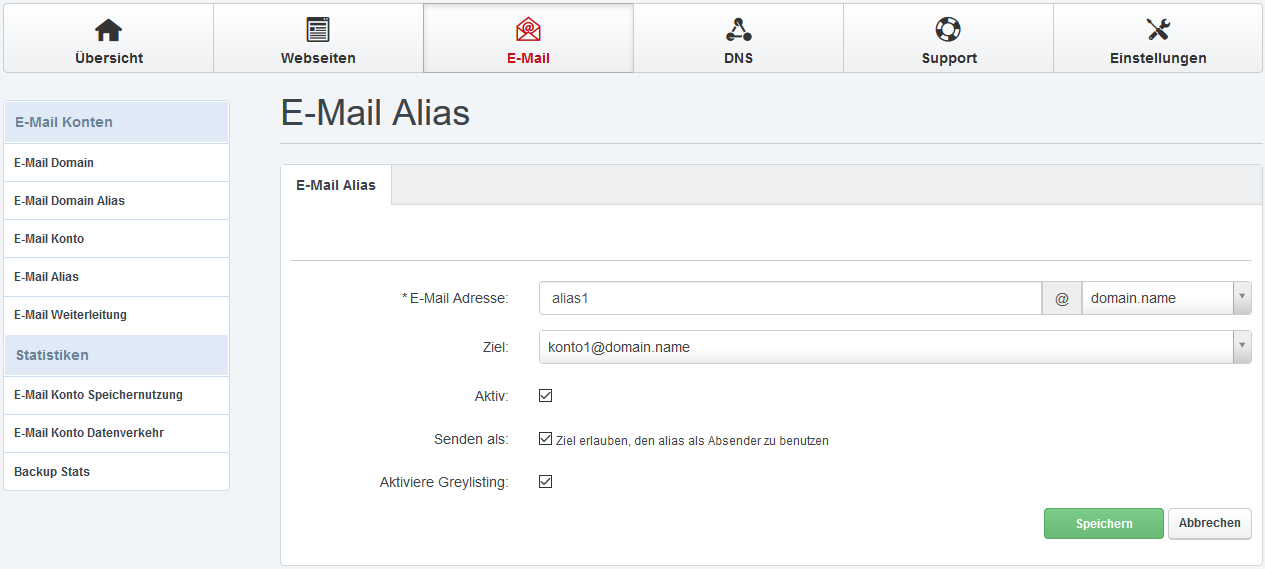Open the domain.name dropdown

click(x=1166, y=298)
